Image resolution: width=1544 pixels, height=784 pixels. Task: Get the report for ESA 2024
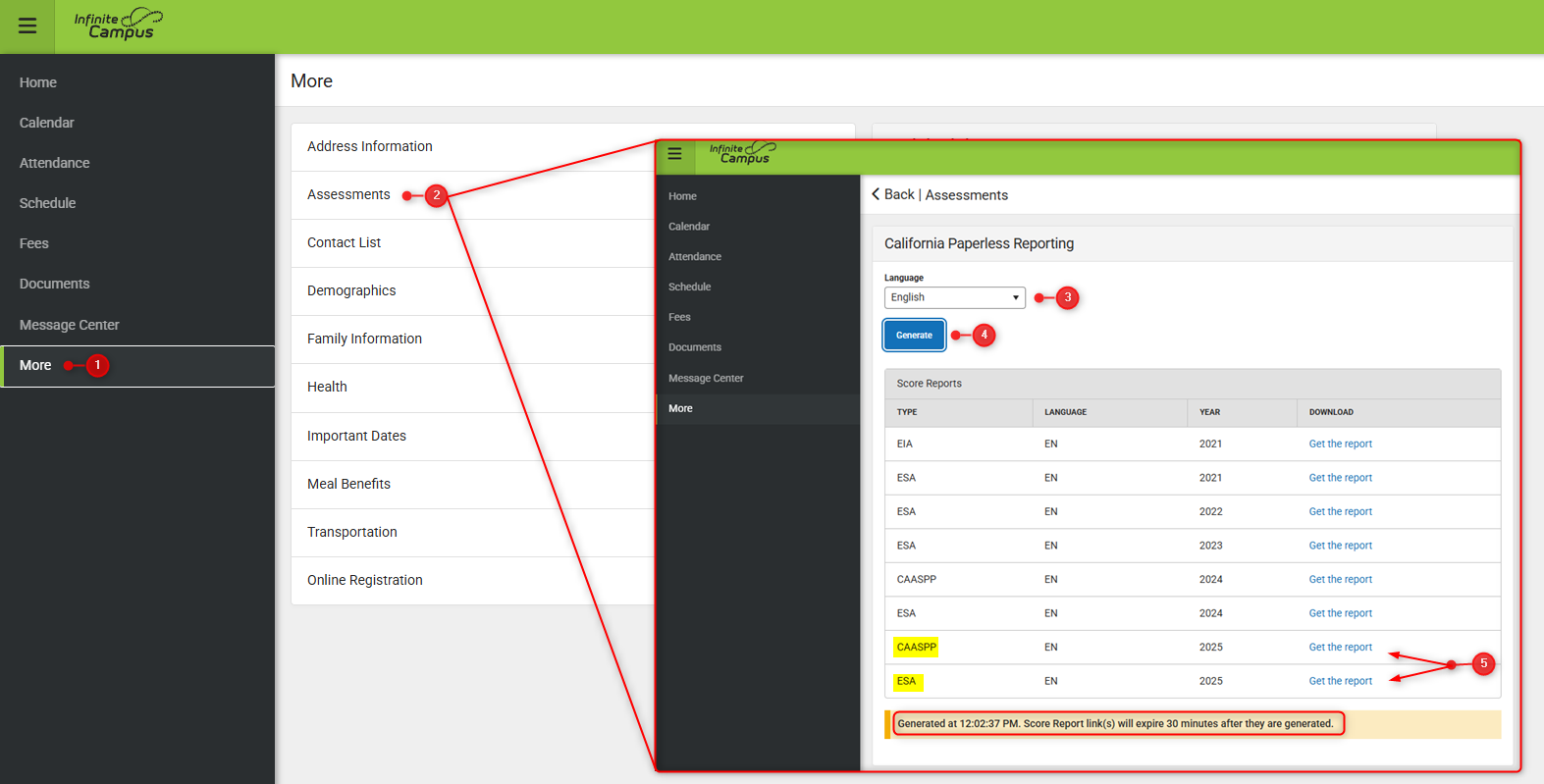(x=1341, y=613)
